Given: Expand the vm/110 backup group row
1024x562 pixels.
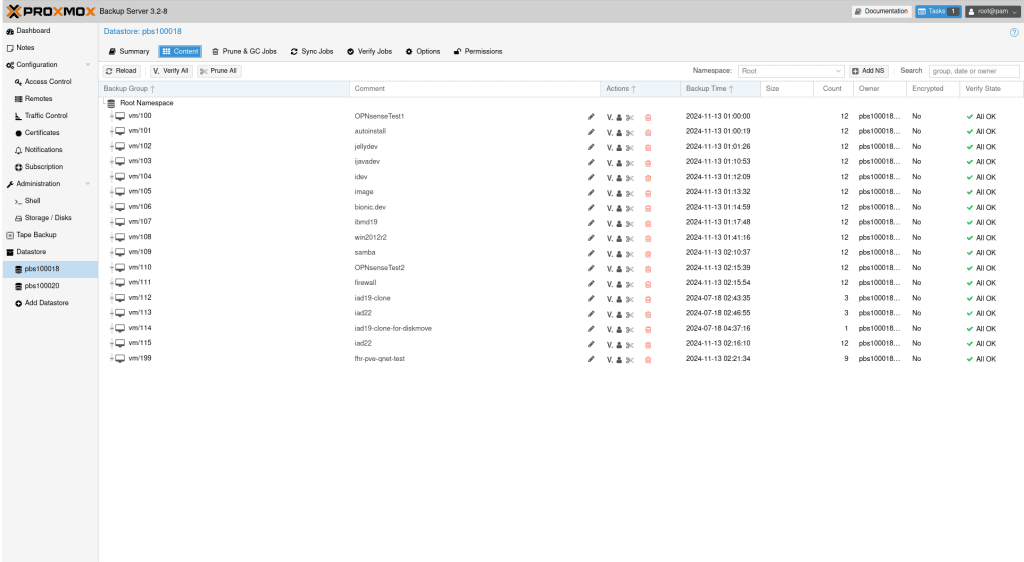Looking at the screenshot, I should pyautogui.click(x=111, y=268).
